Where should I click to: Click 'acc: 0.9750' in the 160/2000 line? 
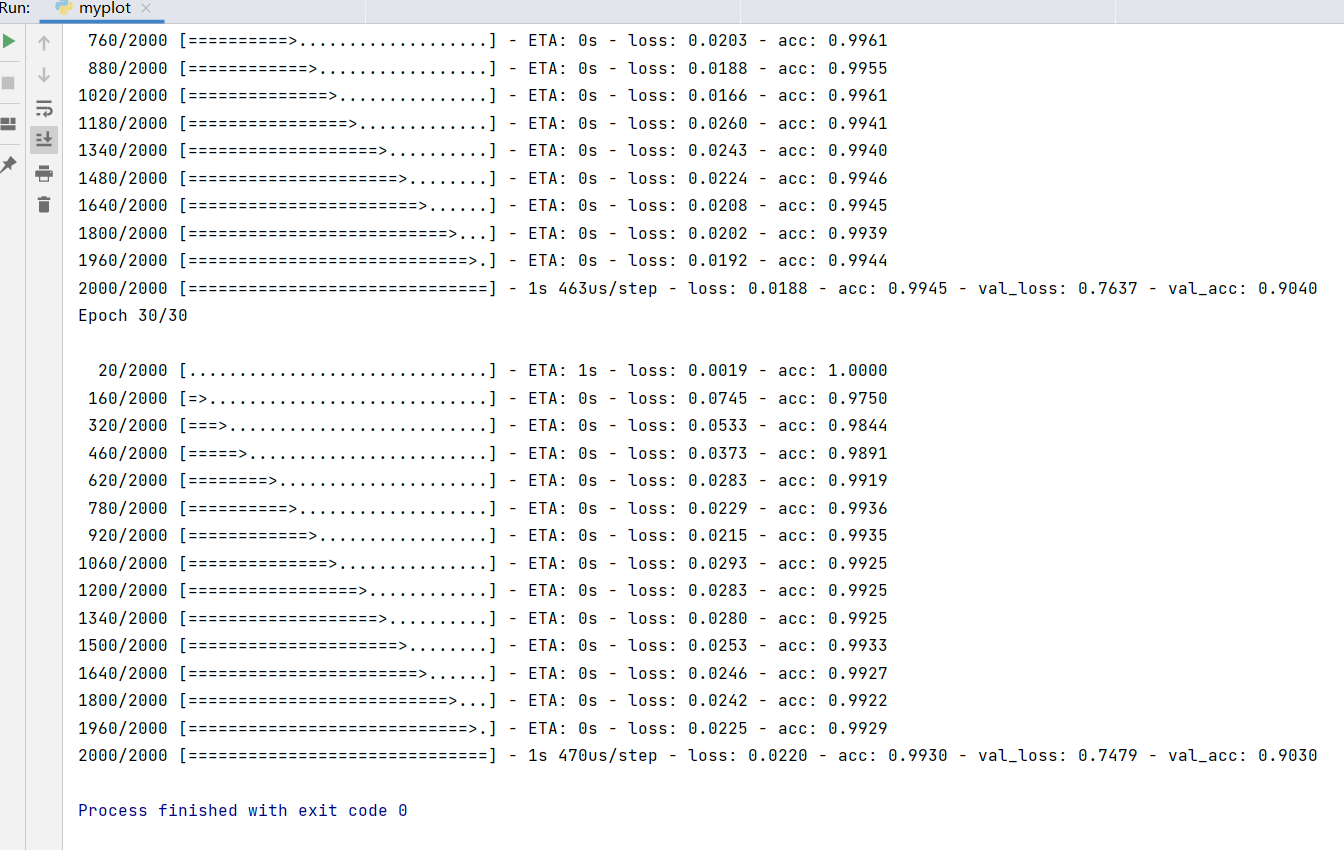pyautogui.click(x=833, y=399)
